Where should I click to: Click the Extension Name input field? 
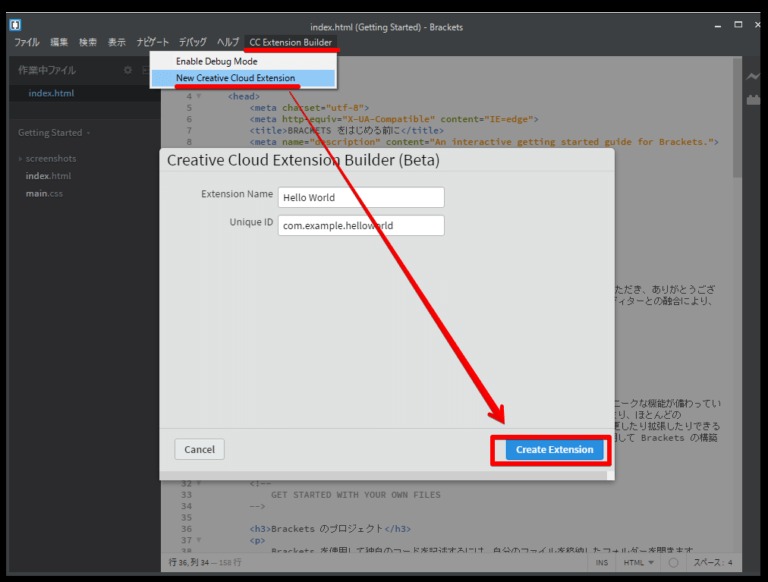(361, 197)
